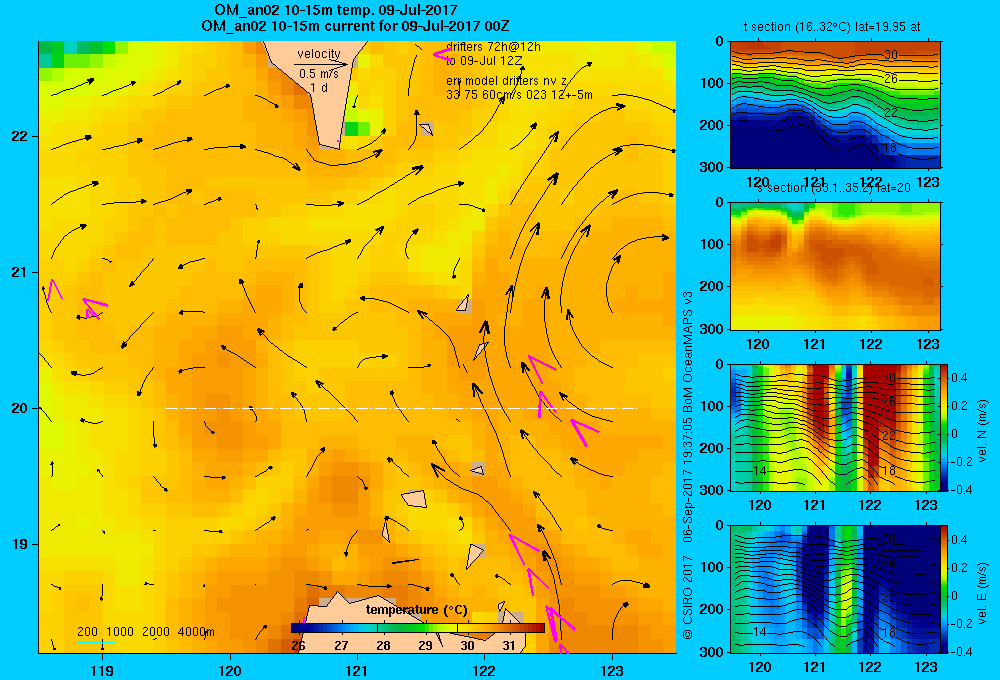This screenshot has height=680, width=1000.
Task: Click the latitude label 22 on map axis
Action: (19, 136)
